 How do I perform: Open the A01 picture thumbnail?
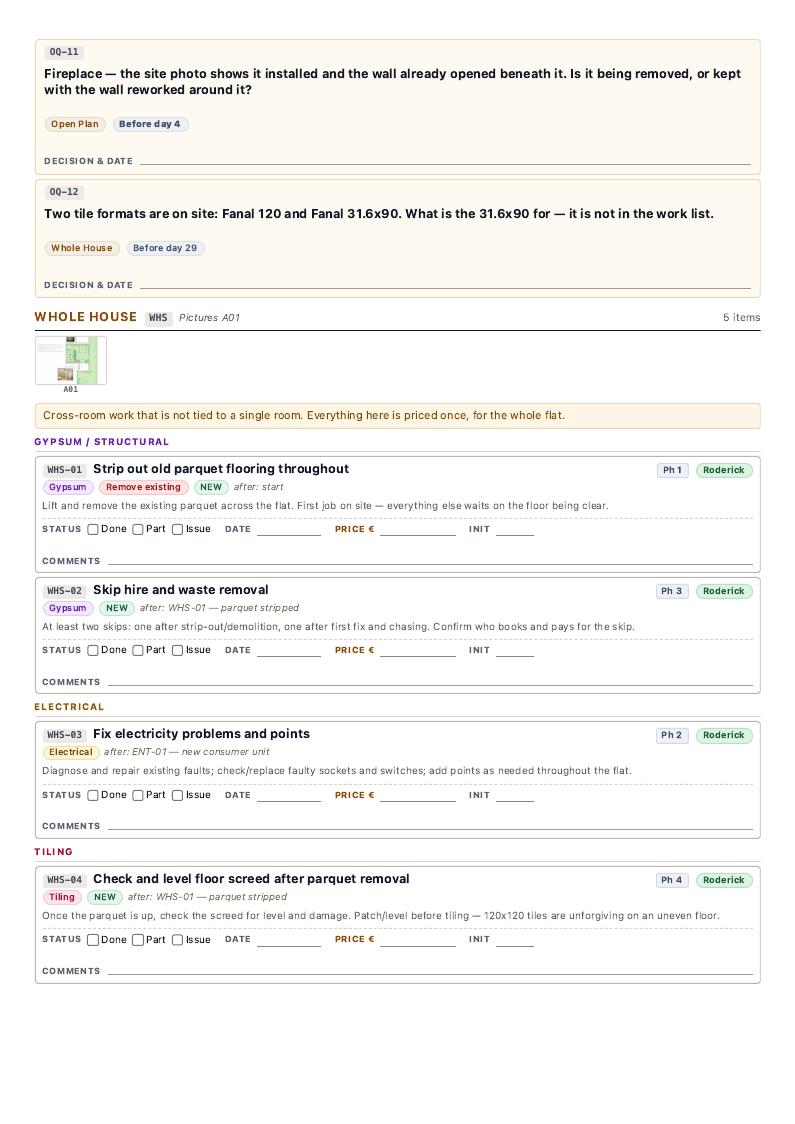click(71, 361)
